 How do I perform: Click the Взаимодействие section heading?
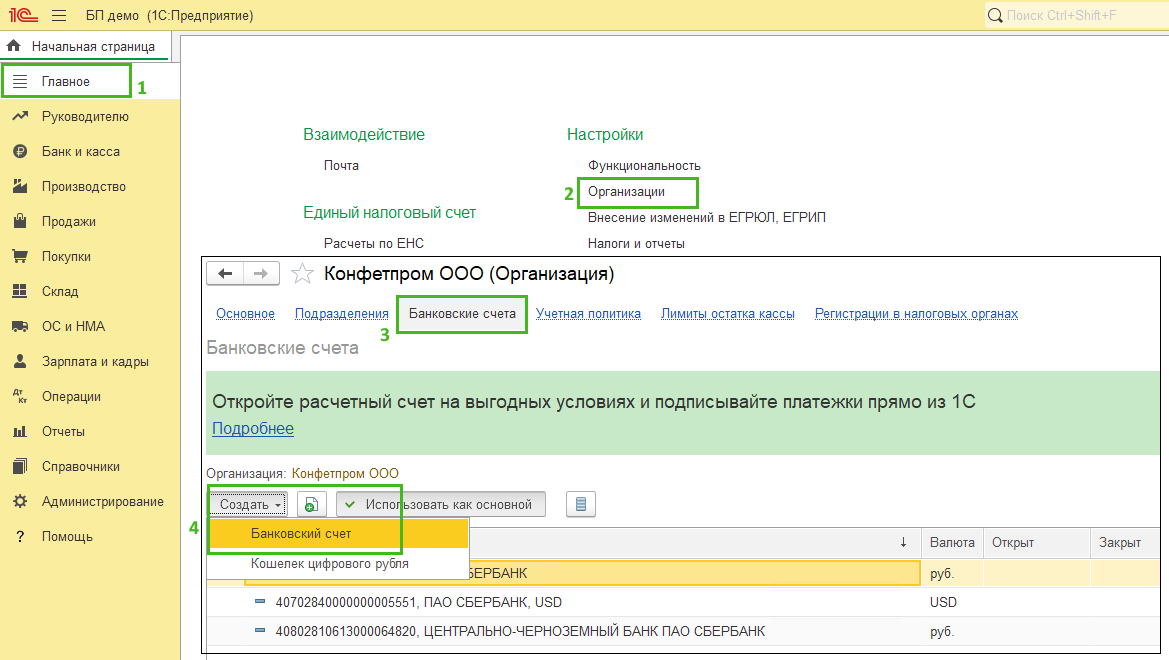pyautogui.click(x=364, y=135)
